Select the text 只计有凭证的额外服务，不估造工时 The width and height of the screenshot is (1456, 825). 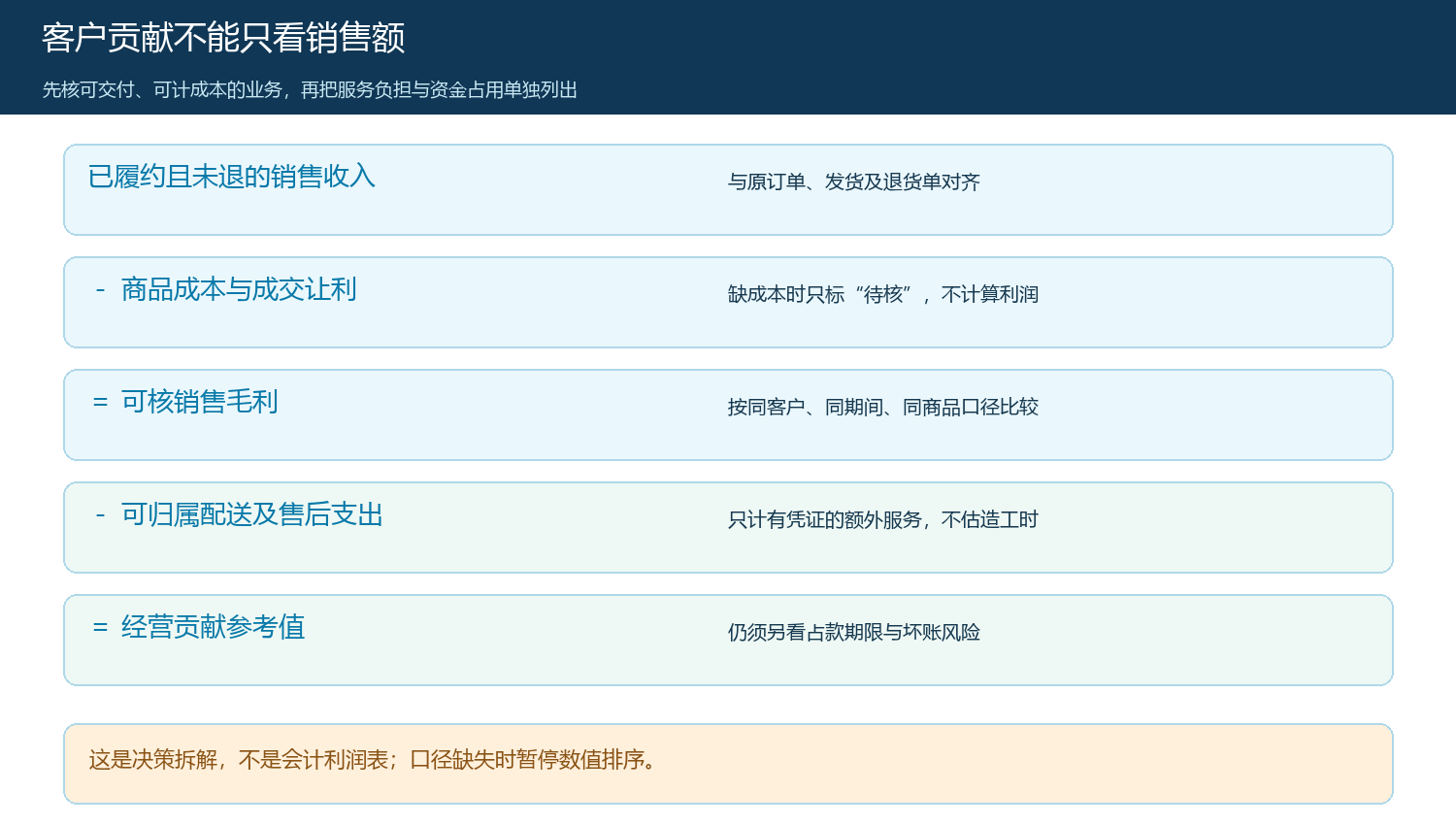click(x=883, y=519)
